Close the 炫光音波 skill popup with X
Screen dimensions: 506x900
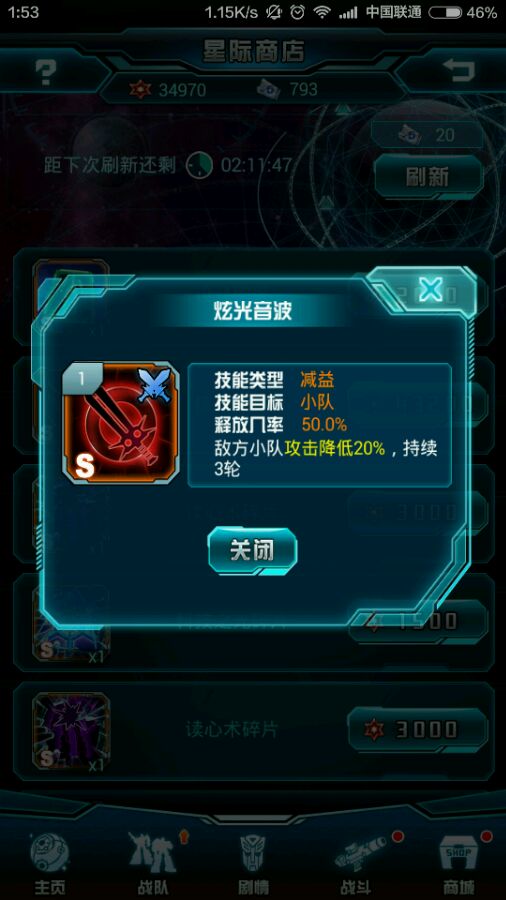(430, 290)
